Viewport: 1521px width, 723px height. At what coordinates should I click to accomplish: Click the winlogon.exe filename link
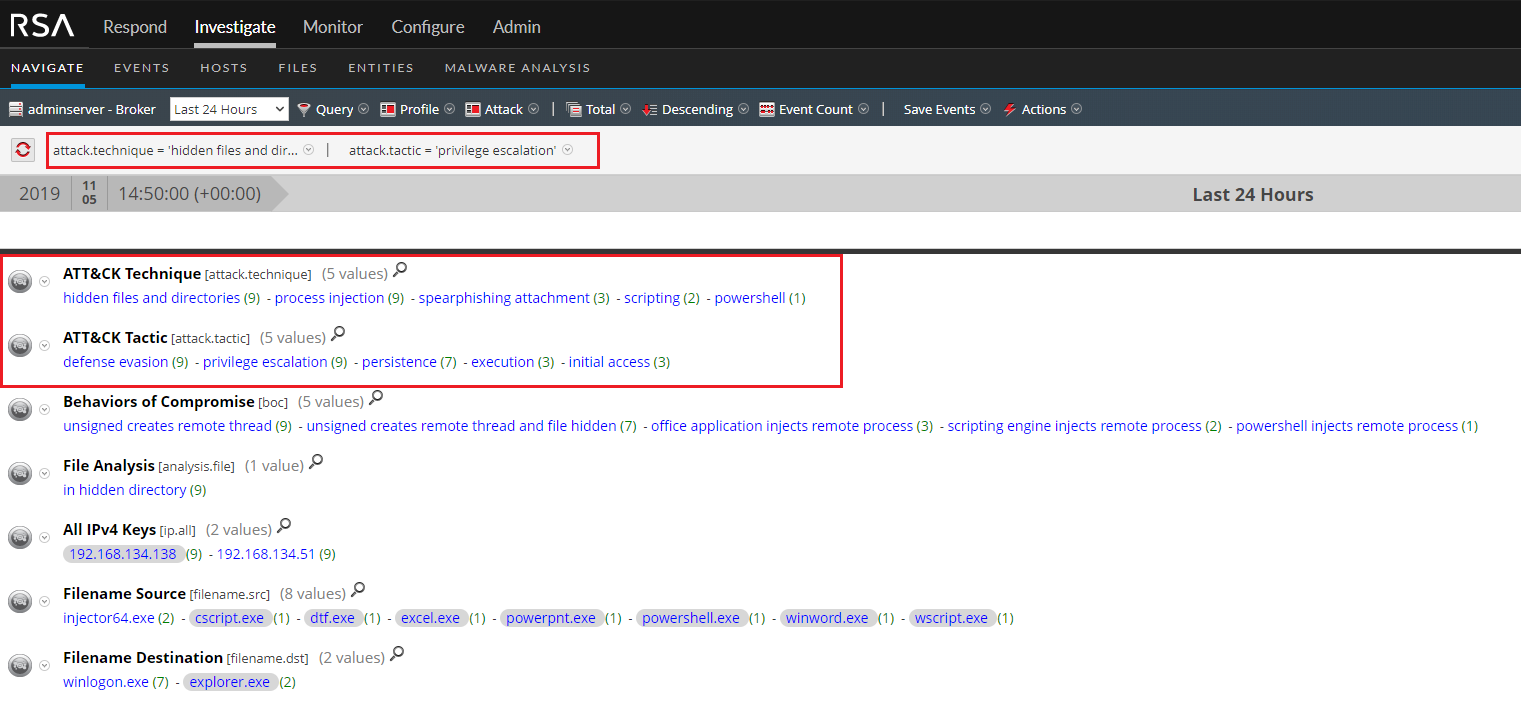coord(106,682)
